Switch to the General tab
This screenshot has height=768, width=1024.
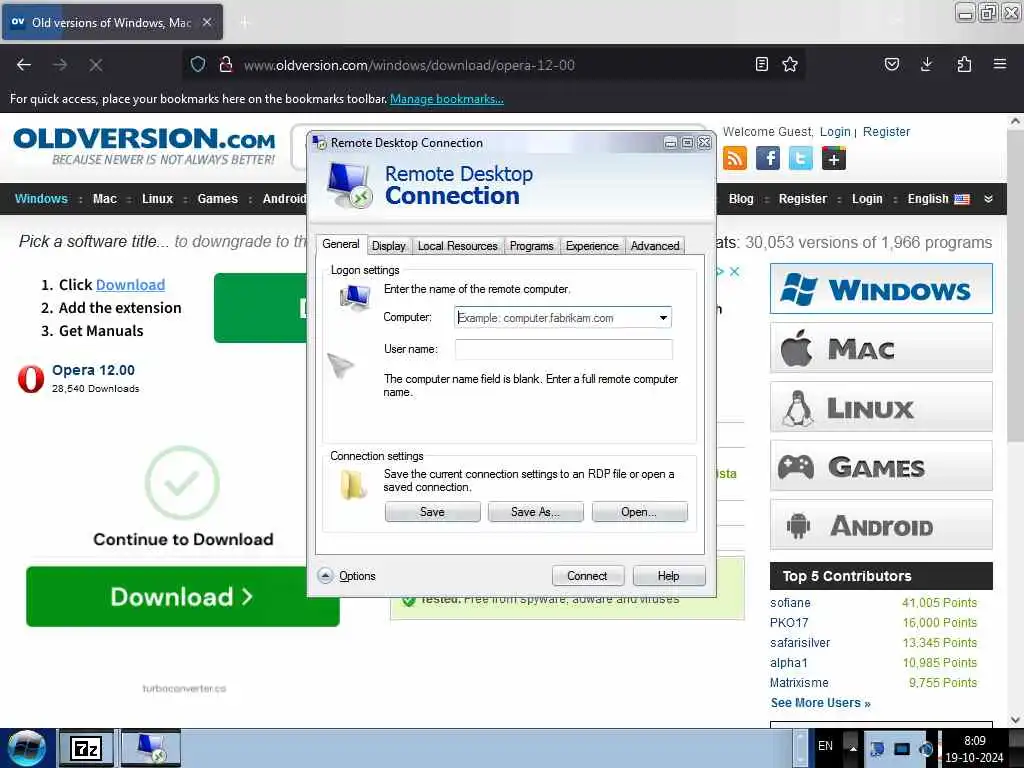(x=341, y=244)
